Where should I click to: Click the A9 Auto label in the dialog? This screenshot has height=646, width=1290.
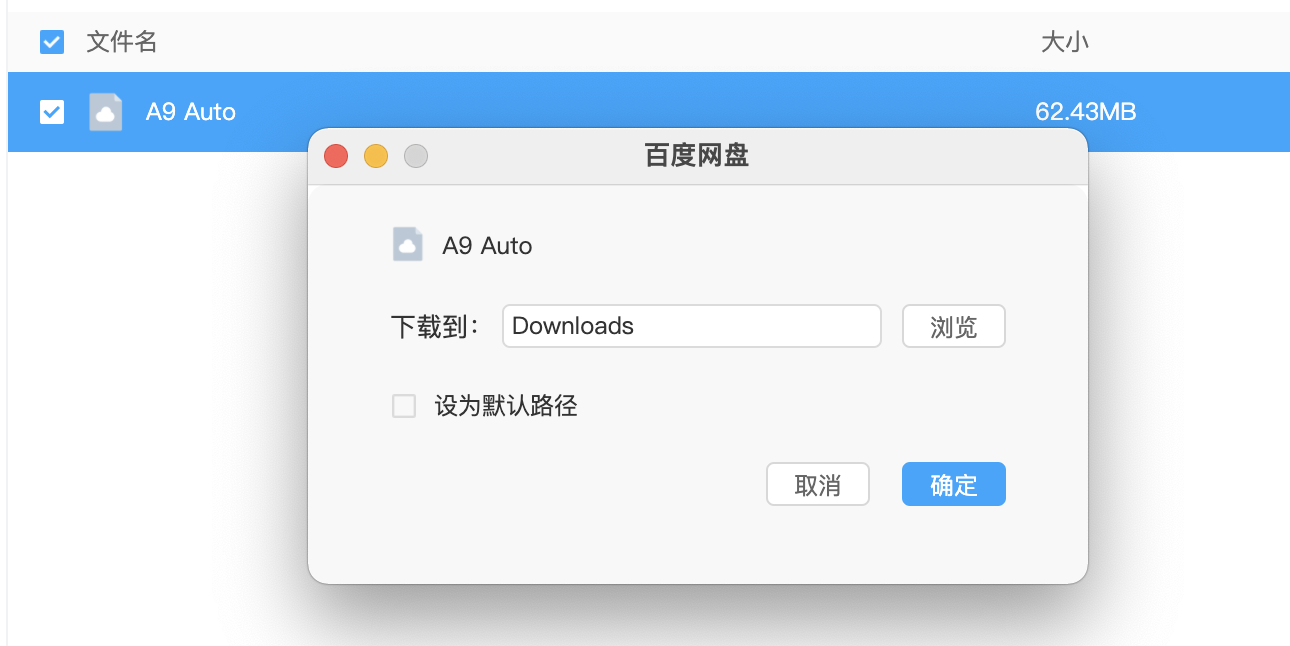[487, 246]
